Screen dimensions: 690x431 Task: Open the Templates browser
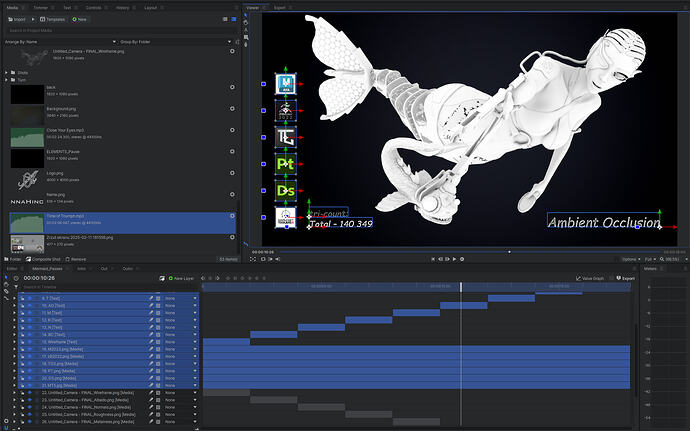click(x=51, y=19)
